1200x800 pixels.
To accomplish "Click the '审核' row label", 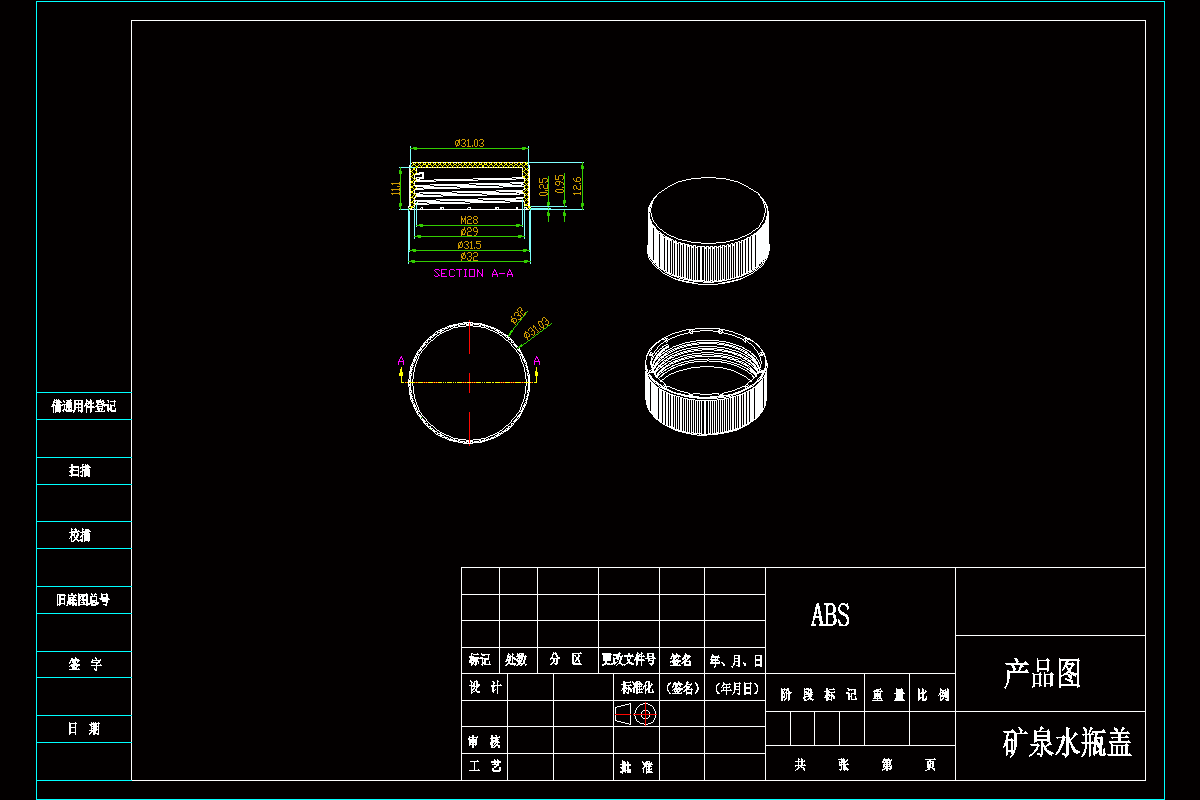I will 484,742.
